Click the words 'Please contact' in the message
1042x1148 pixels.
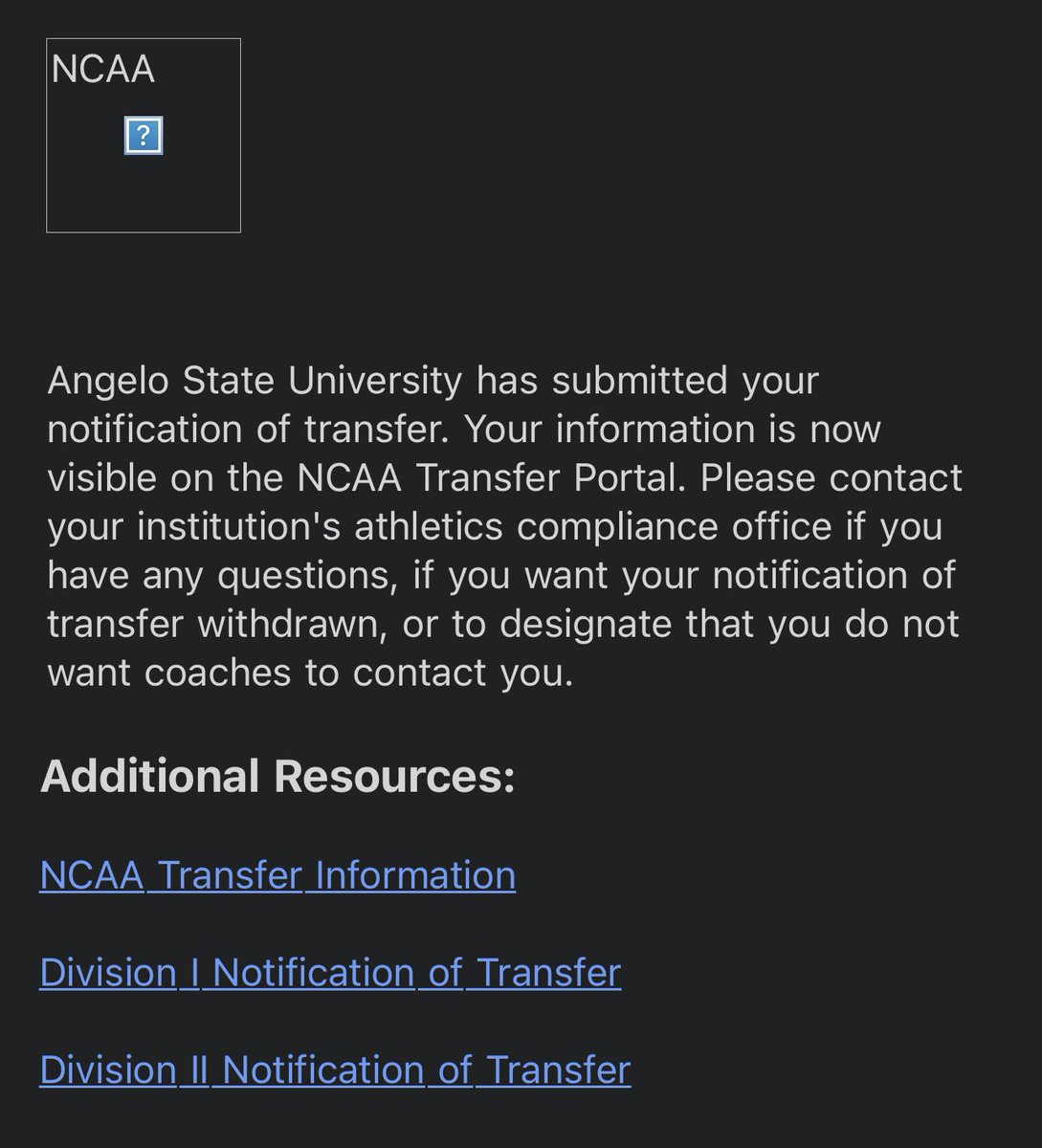(831, 478)
